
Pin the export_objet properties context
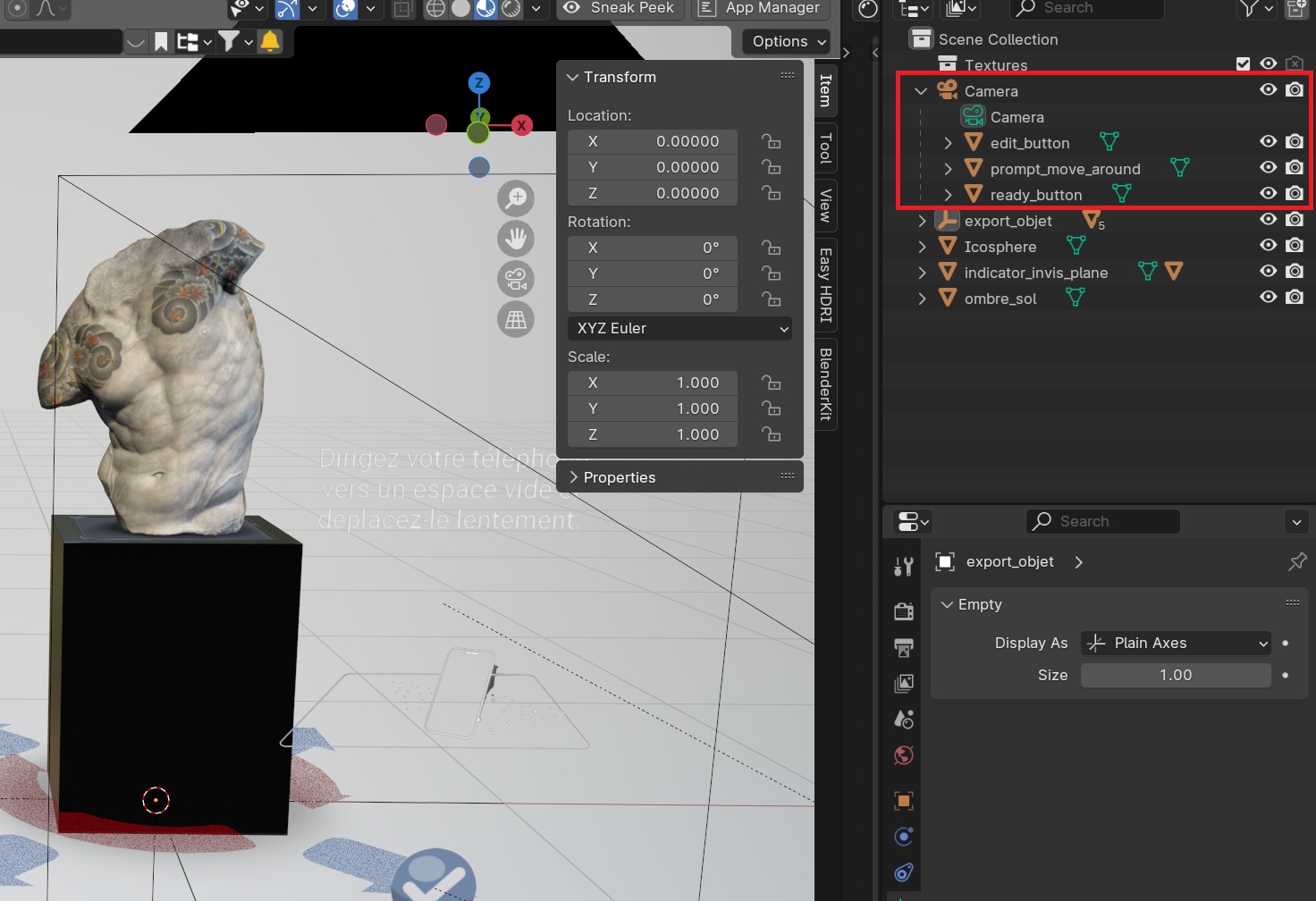pos(1297,561)
